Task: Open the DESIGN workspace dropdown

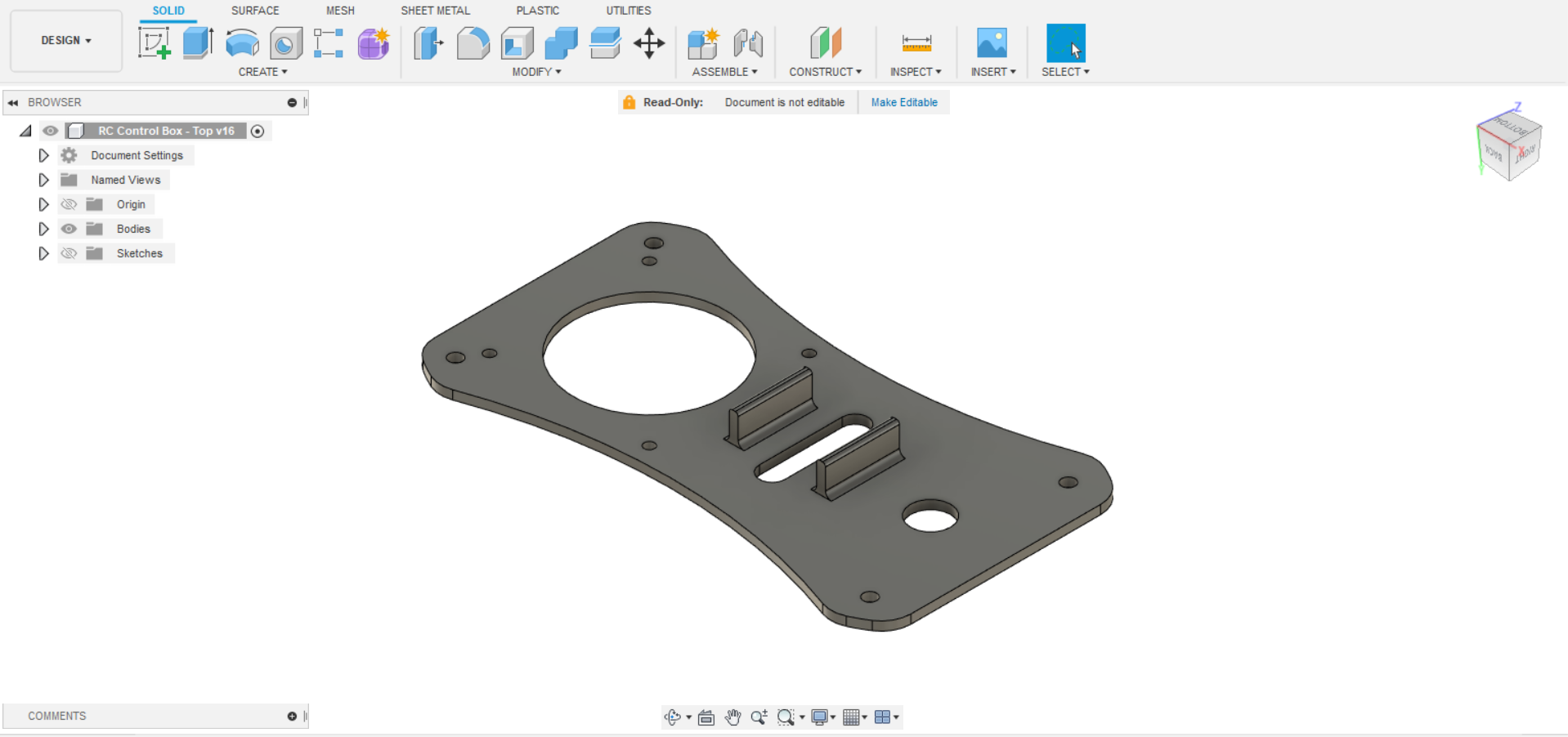Action: point(65,39)
